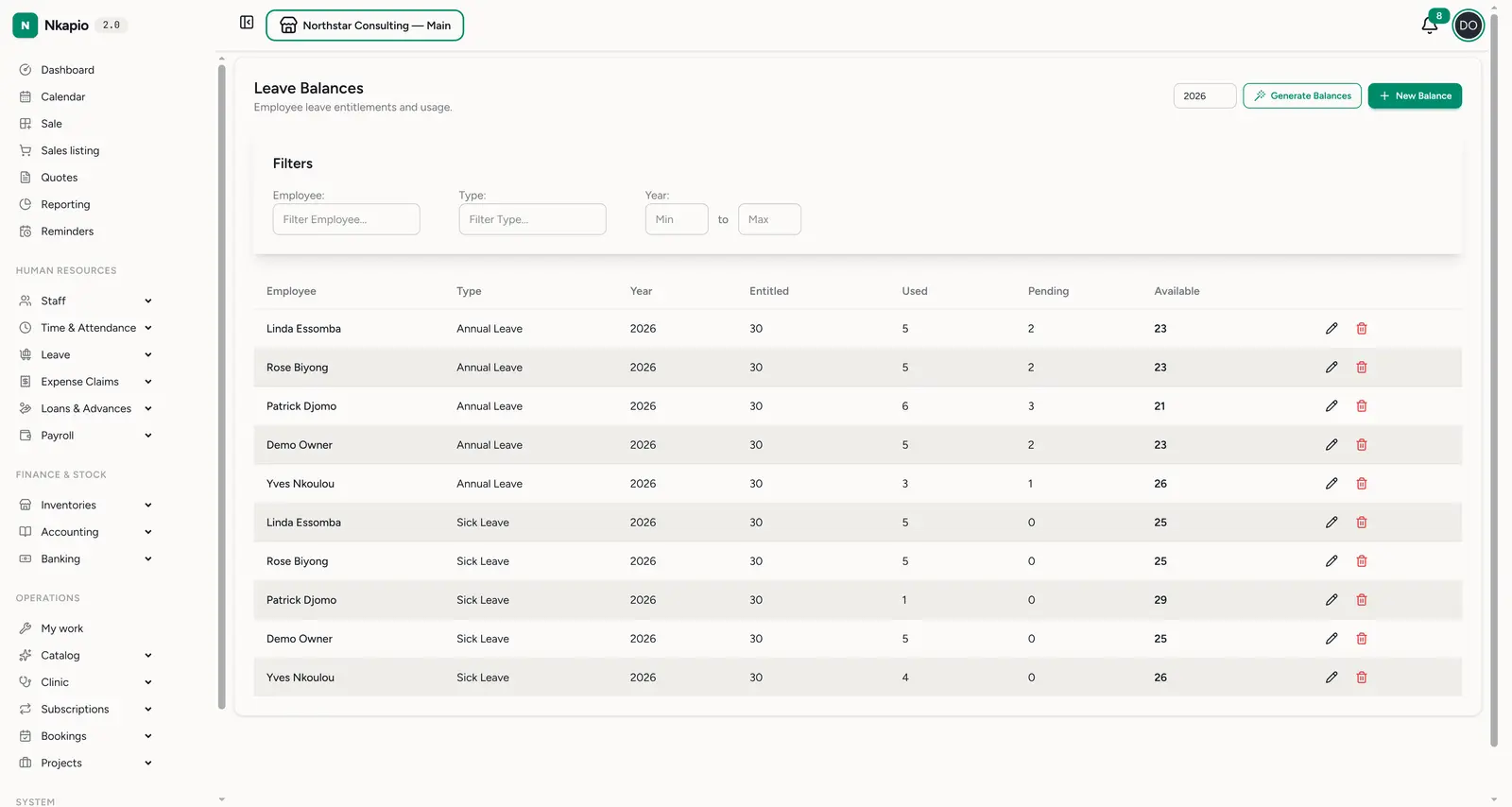Expand the Leave submenu
The image size is (1512, 807).
click(85, 354)
